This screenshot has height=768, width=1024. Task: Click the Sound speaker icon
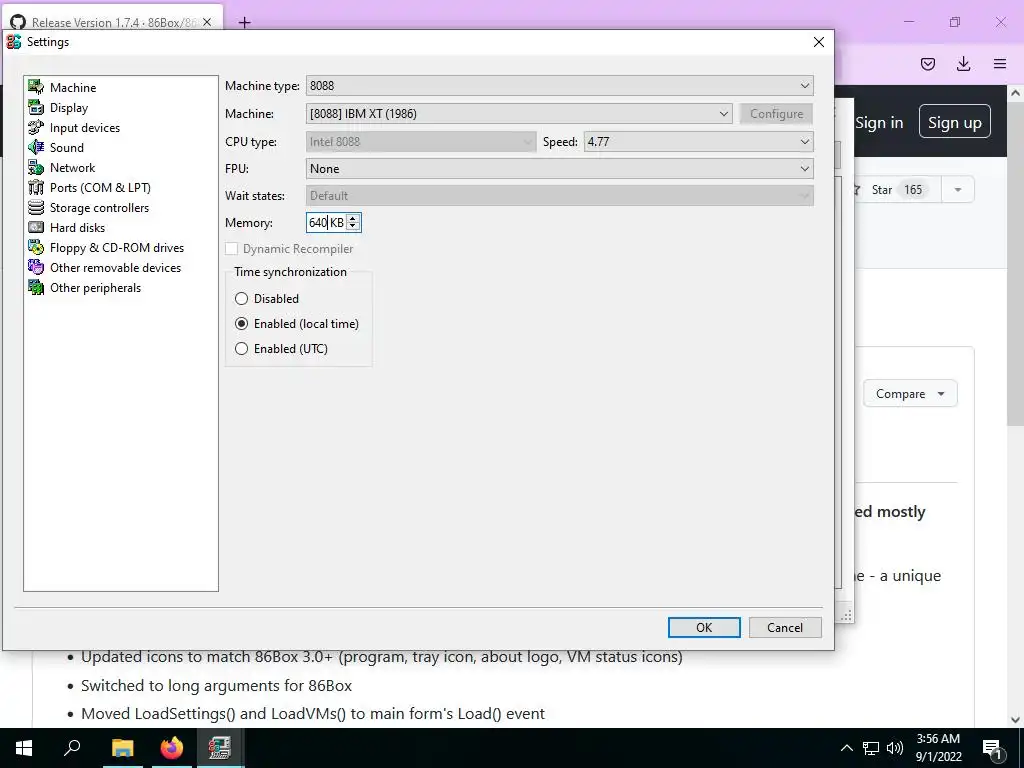click(x=36, y=147)
